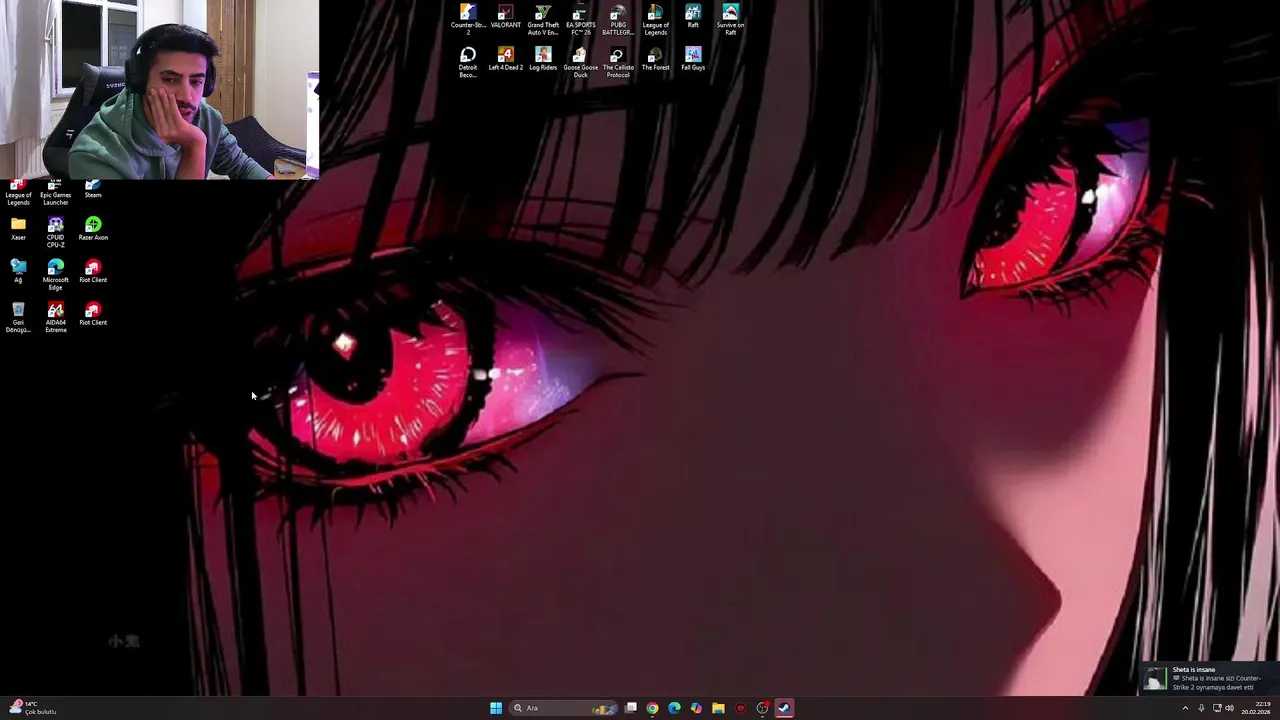
Task: Click the Sheta is insane Steam invite notification
Action: [1209, 679]
